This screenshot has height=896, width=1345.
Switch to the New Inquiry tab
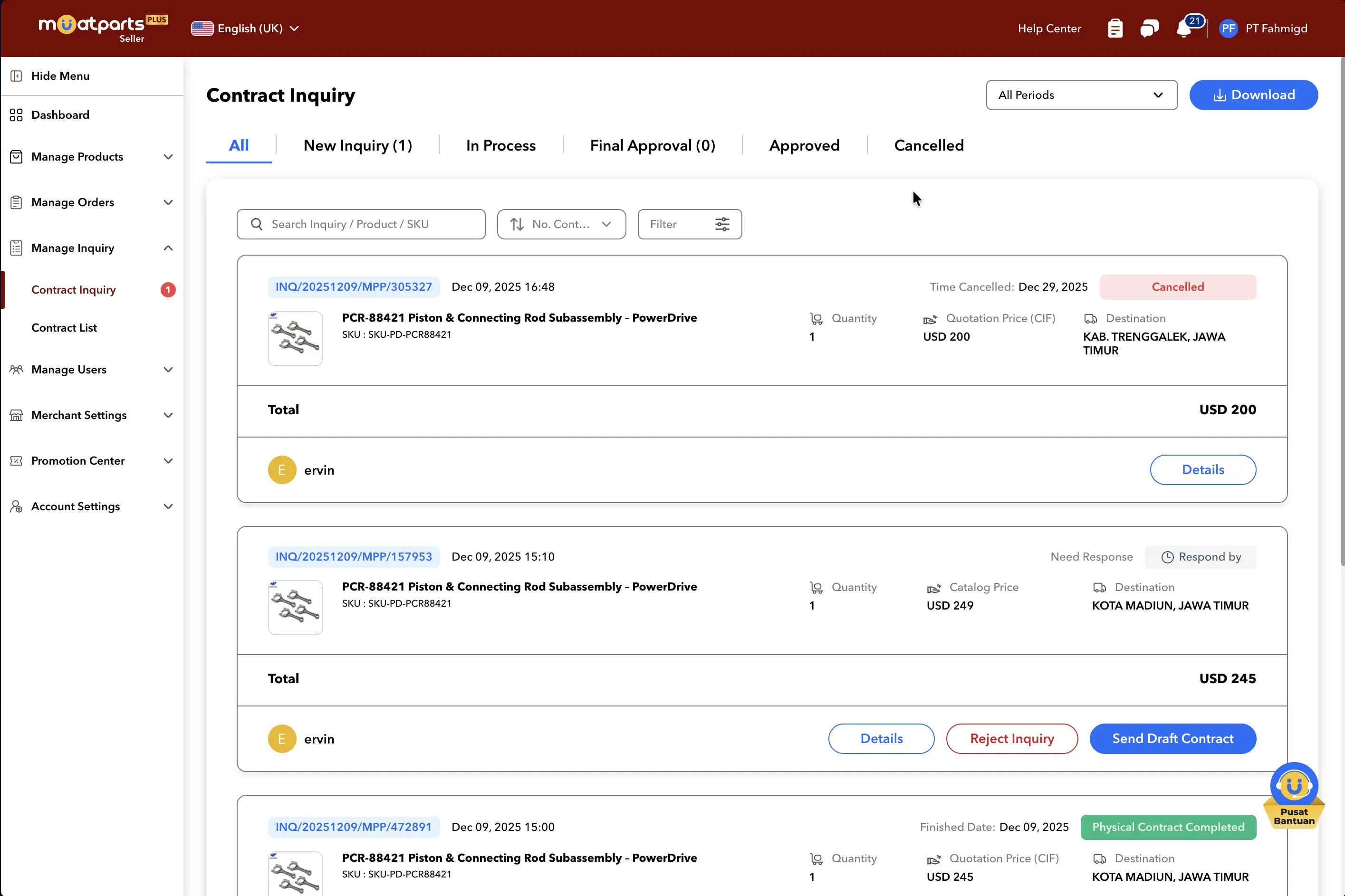click(x=357, y=146)
